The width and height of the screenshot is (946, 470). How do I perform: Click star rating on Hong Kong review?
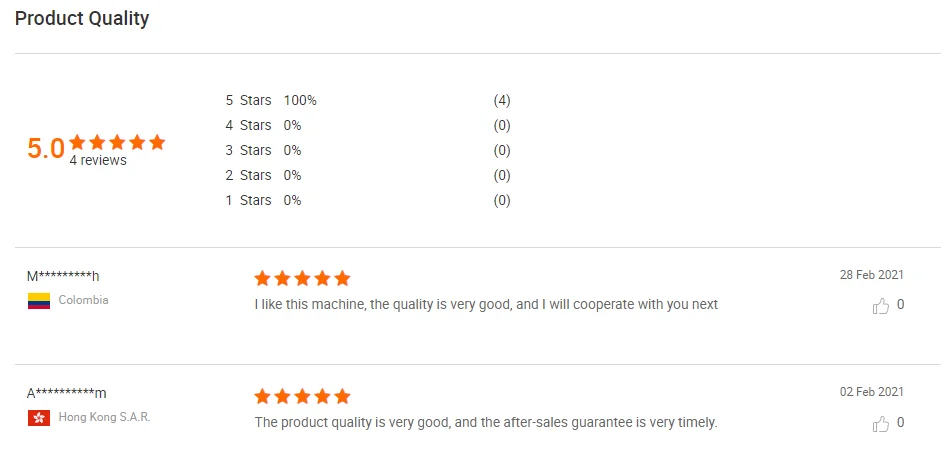pos(302,396)
